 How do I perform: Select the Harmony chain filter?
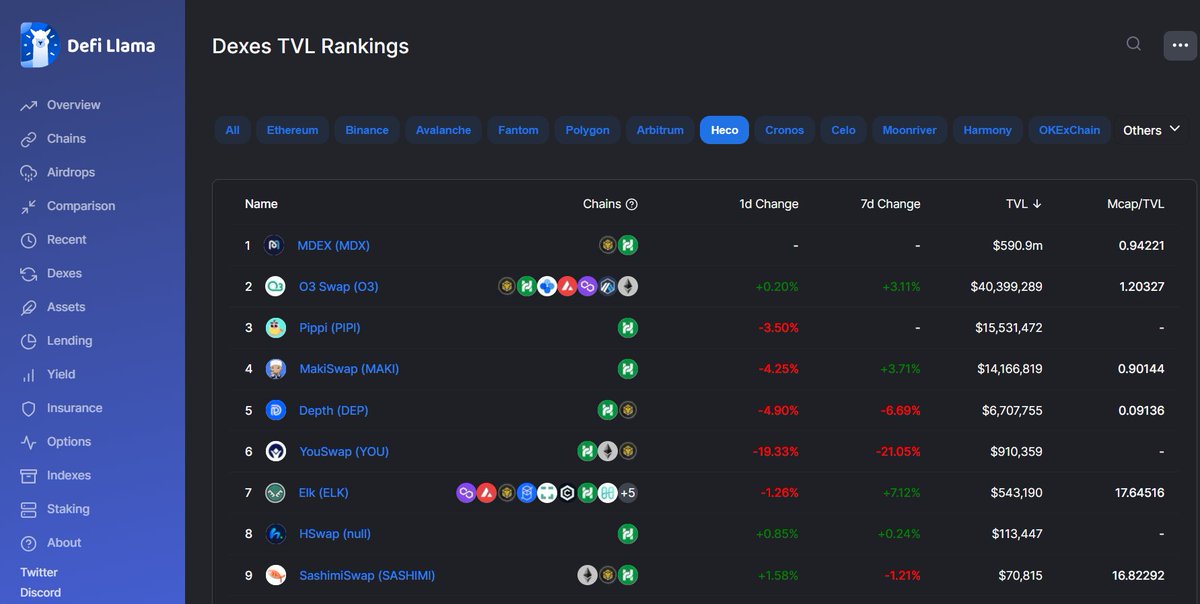pyautogui.click(x=987, y=130)
